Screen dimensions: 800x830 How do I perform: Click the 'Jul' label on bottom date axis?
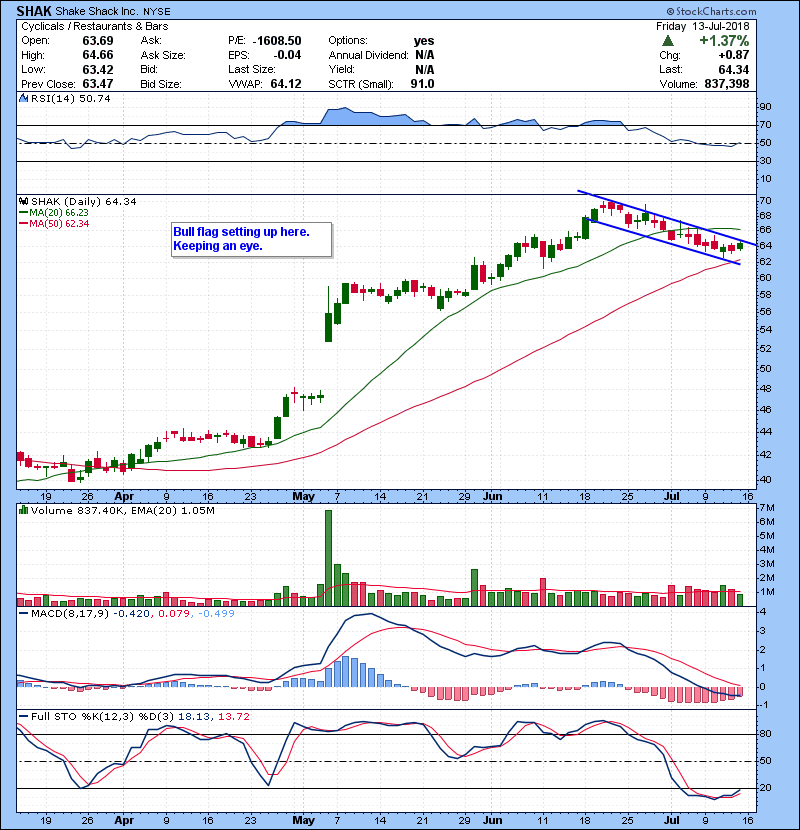(x=671, y=820)
